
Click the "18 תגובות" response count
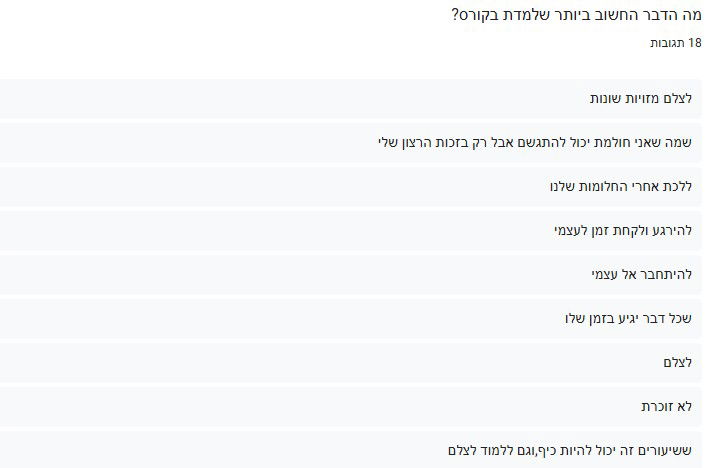tap(675, 44)
